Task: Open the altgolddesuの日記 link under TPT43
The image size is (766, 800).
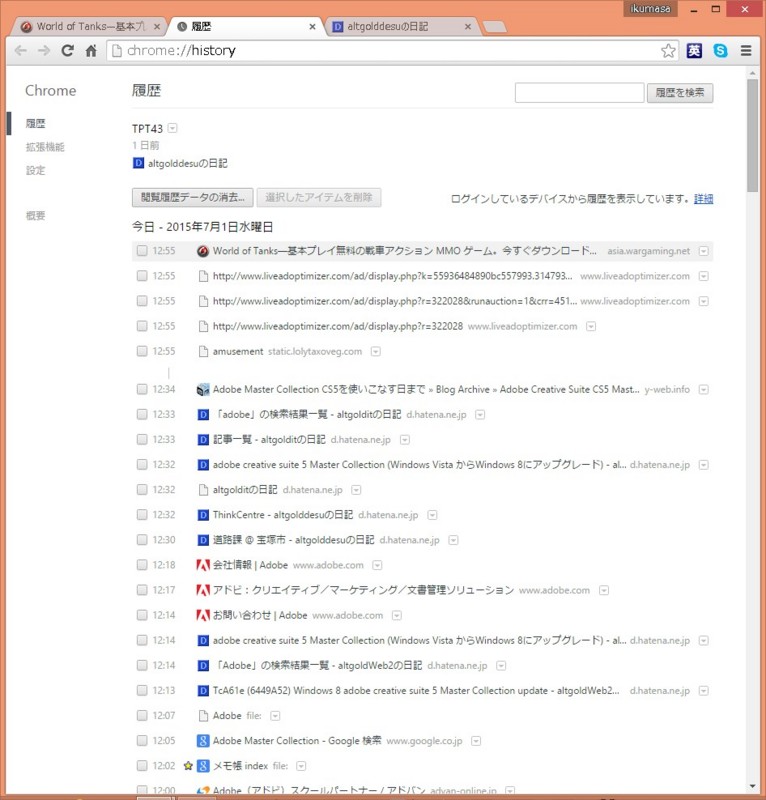Action: 187,163
